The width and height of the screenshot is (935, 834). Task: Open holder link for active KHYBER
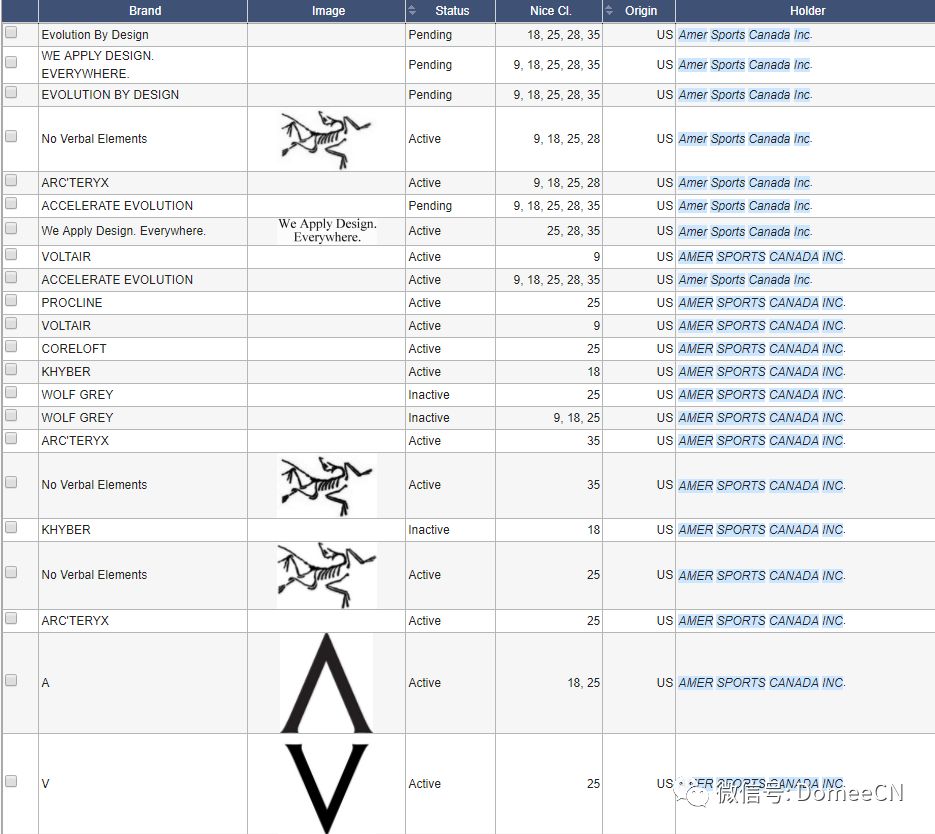point(761,371)
